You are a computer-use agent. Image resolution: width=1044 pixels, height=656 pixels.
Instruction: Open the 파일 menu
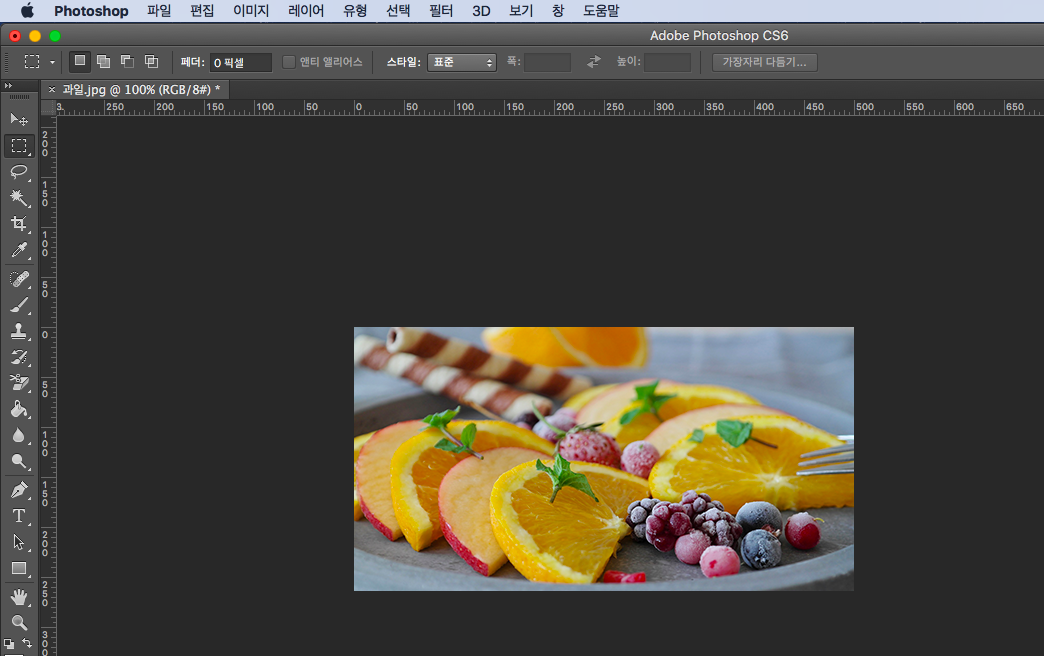159,11
